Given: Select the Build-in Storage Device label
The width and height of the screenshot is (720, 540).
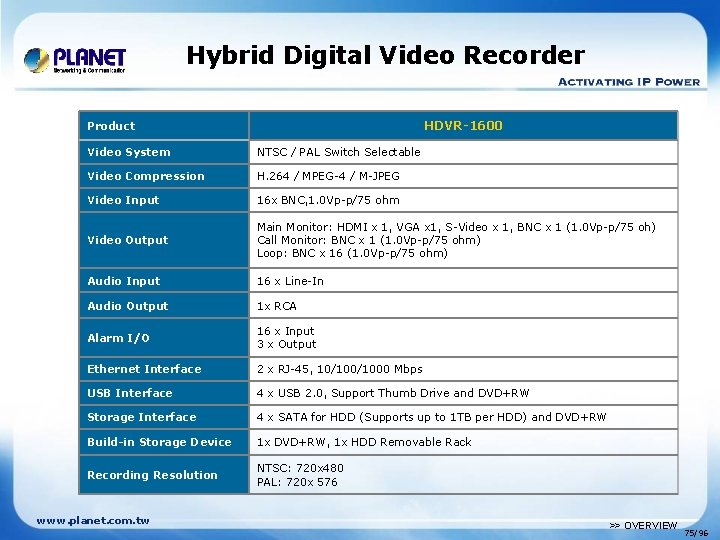Looking at the screenshot, I should point(159,442).
